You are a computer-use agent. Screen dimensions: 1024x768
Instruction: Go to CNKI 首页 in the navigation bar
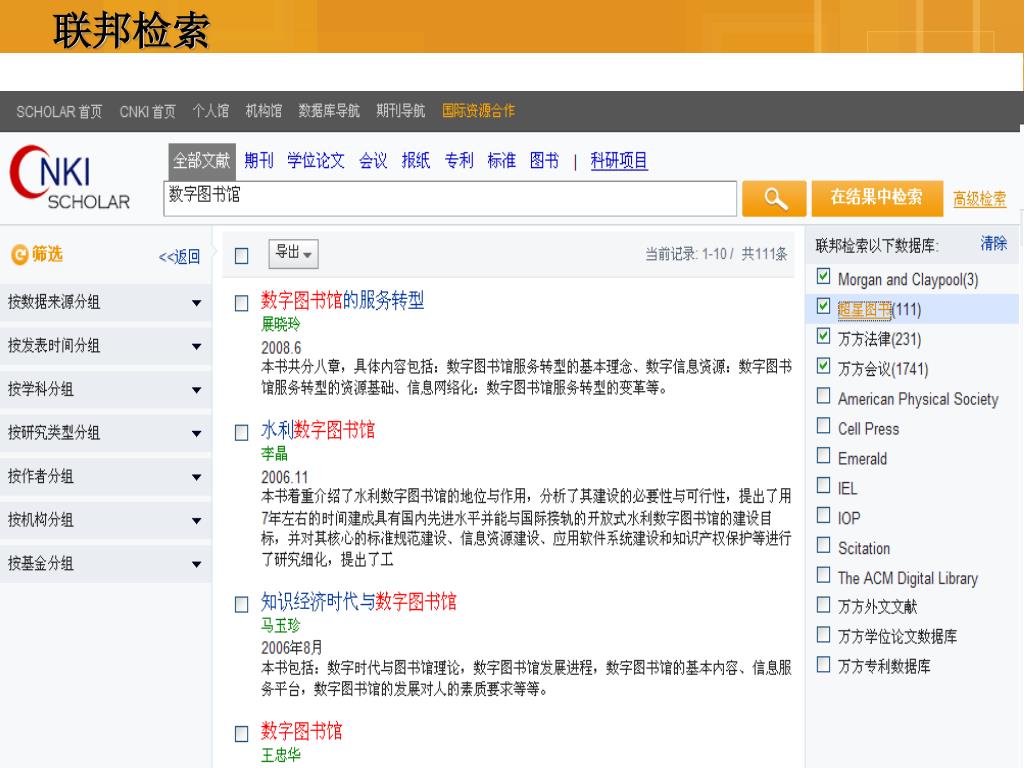(x=148, y=112)
